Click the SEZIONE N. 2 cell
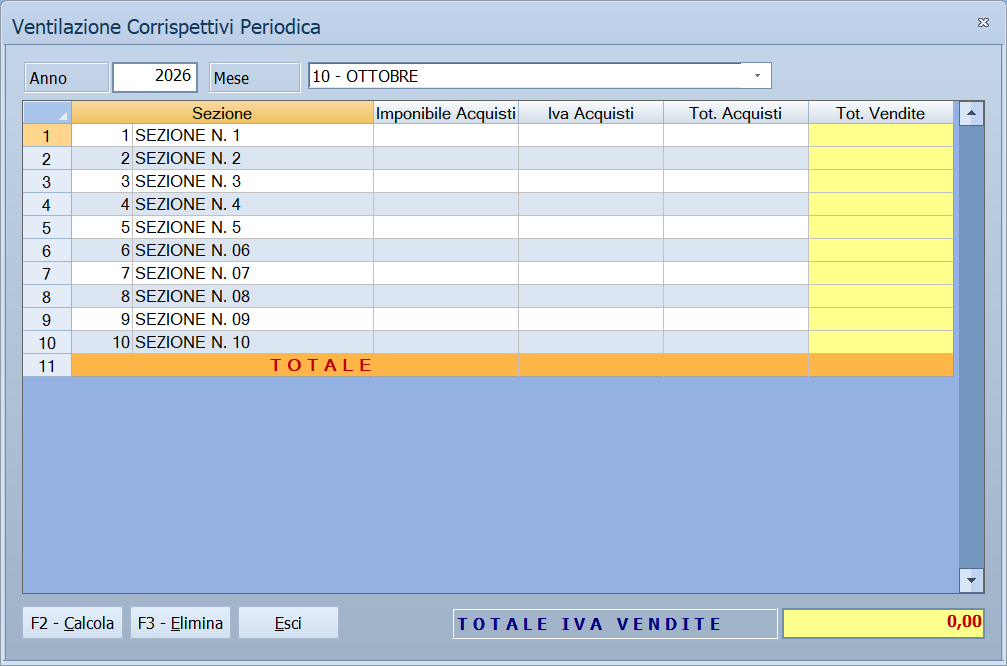The width and height of the screenshot is (1007, 666). 253,159
